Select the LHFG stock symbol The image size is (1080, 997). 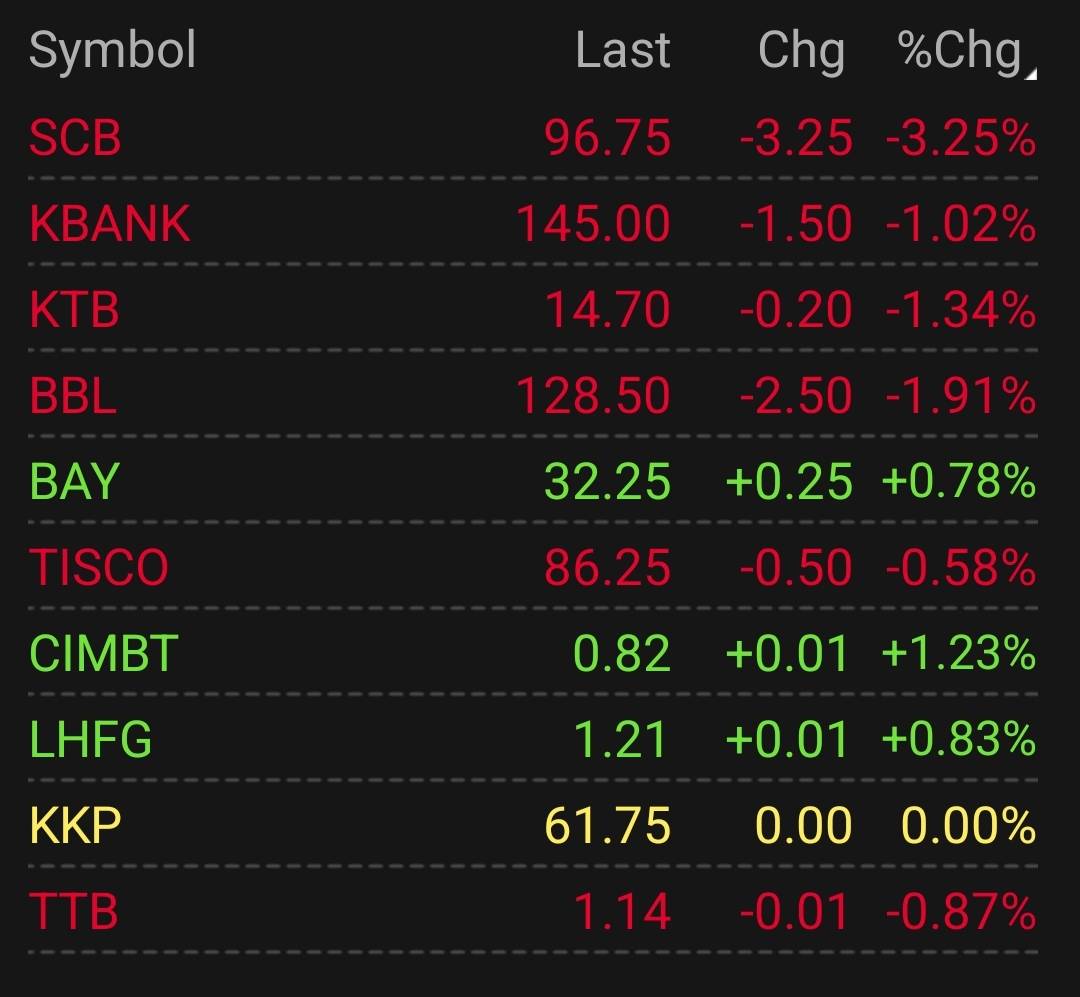(90, 739)
